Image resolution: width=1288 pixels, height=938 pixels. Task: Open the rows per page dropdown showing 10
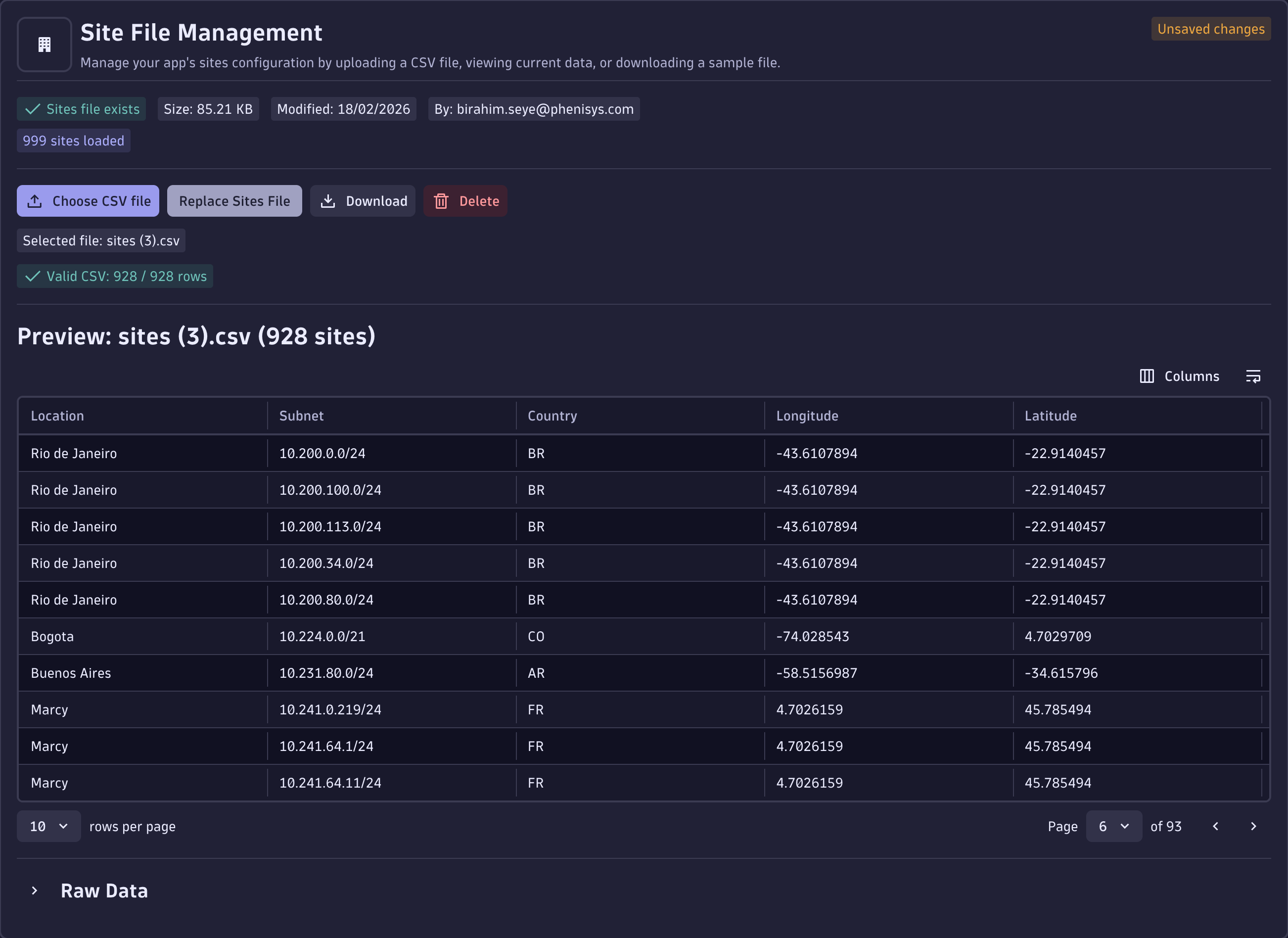point(49,826)
